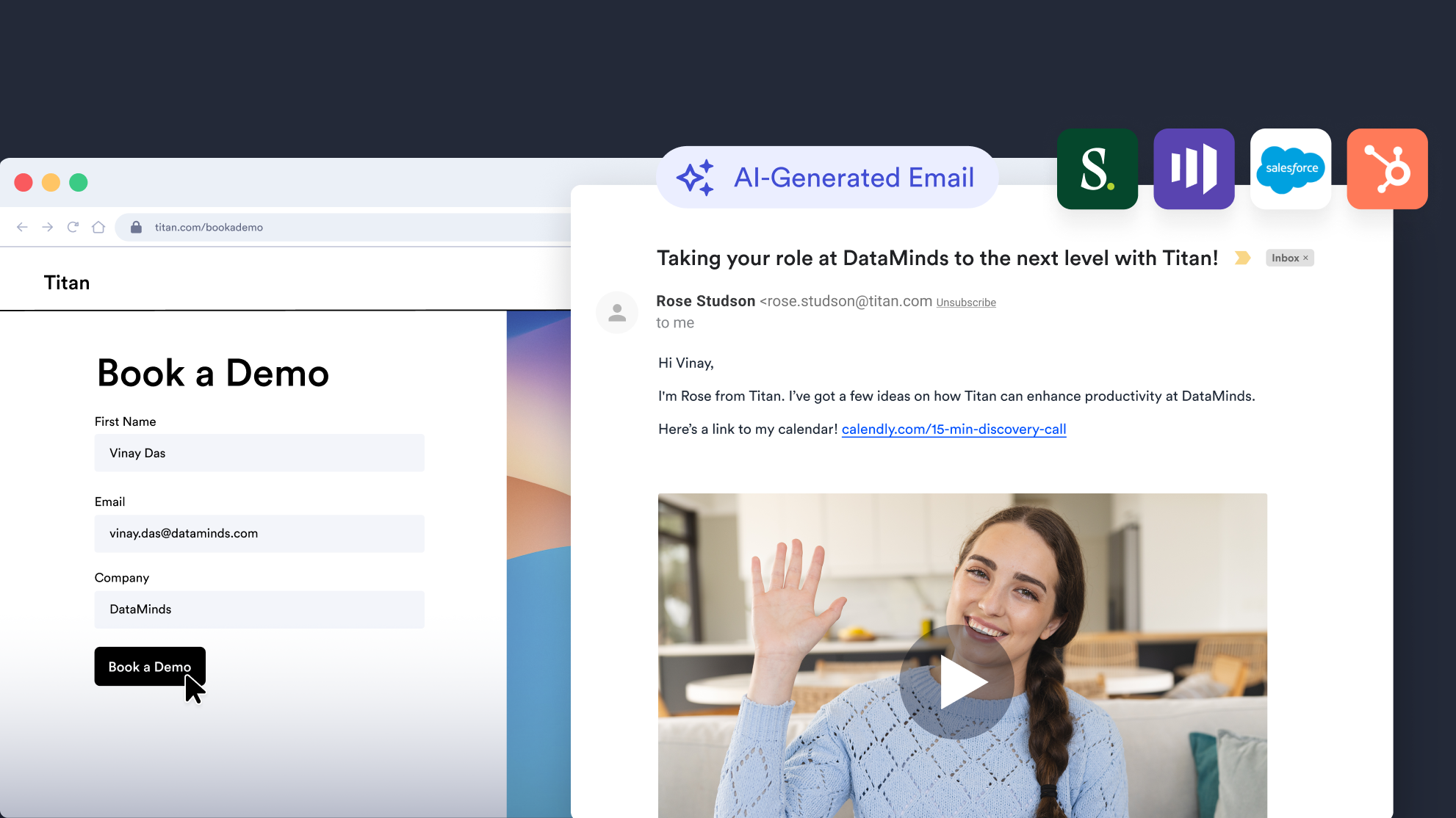Click the Unsubscribe link
1456x818 pixels.
tap(966, 303)
